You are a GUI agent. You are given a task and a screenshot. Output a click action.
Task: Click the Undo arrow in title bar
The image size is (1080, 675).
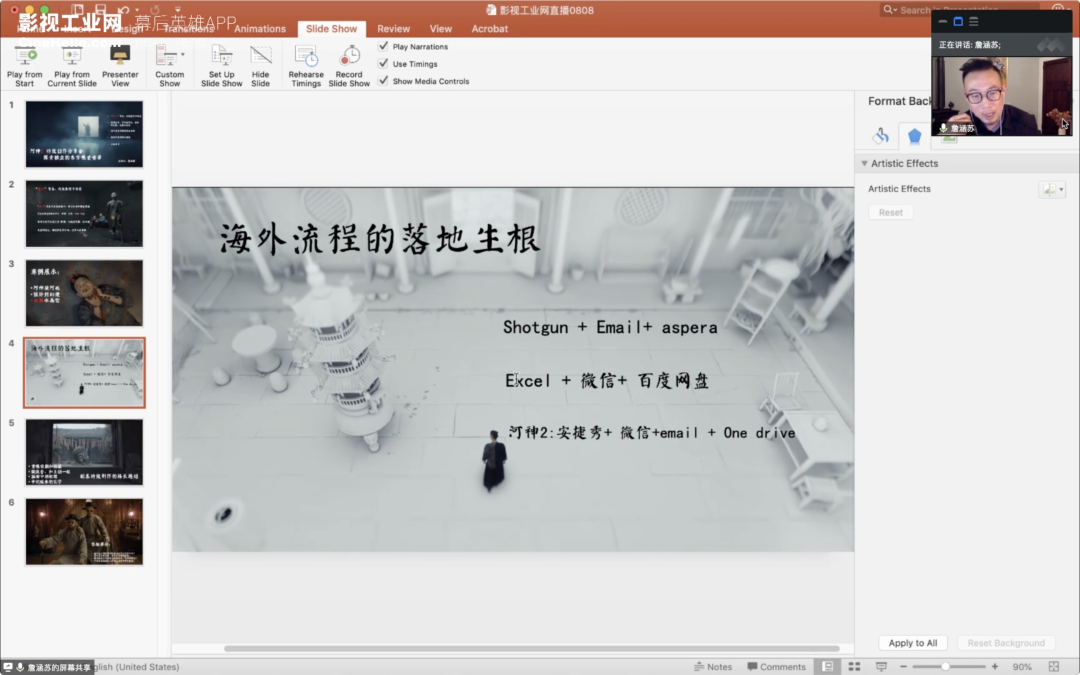pyautogui.click(x=124, y=10)
